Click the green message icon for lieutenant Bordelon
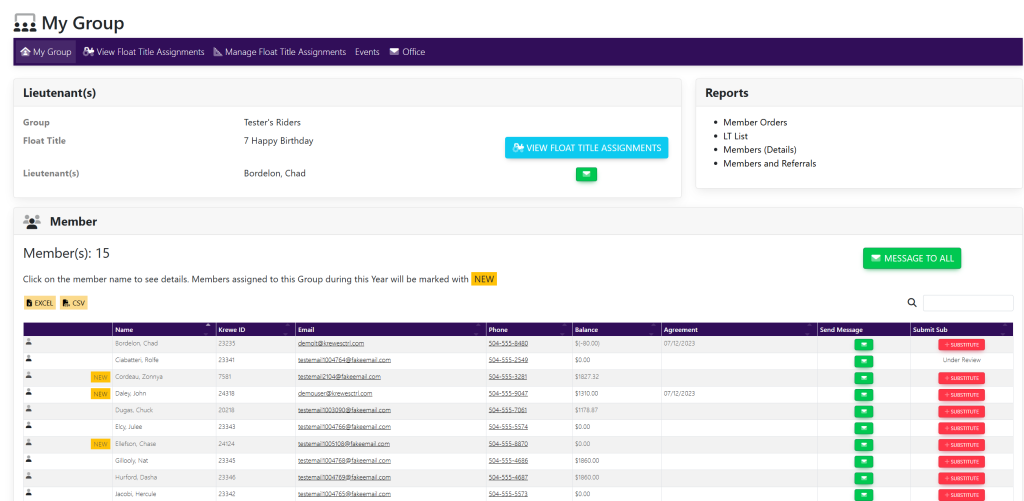Viewport: 1024px width, 501px height. coord(586,174)
